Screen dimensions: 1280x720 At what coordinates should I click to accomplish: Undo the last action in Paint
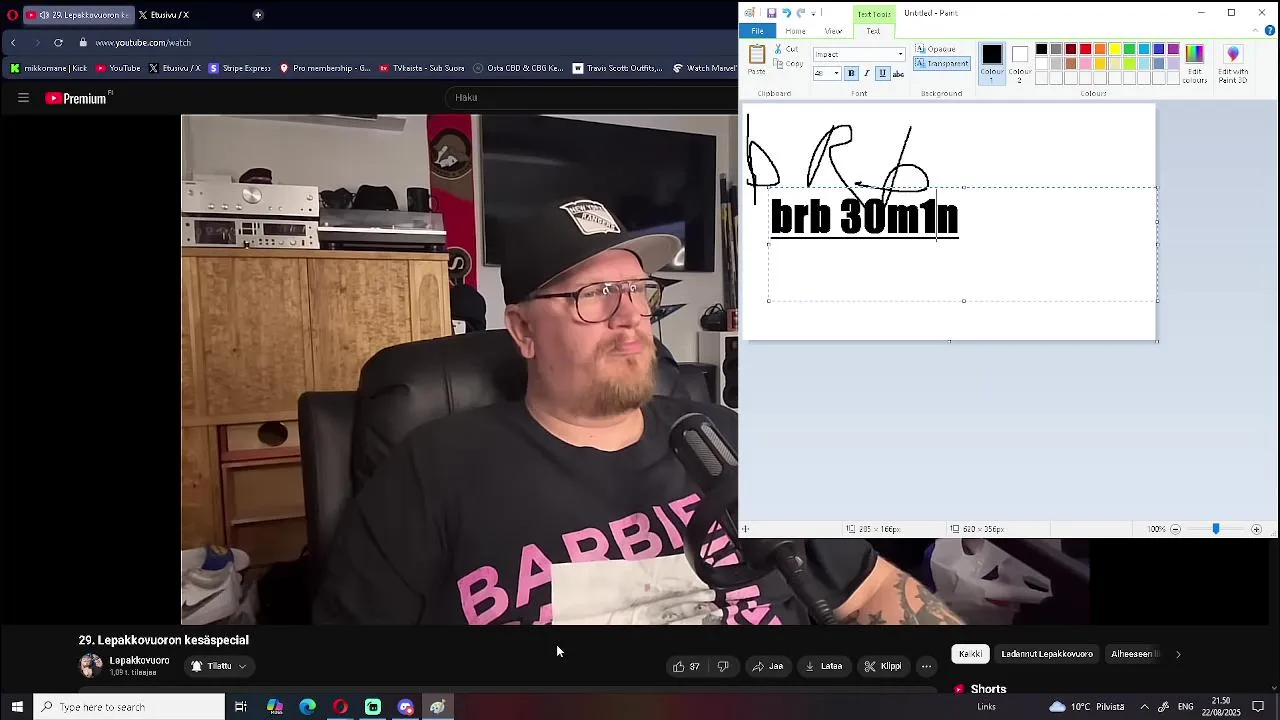coord(786,13)
